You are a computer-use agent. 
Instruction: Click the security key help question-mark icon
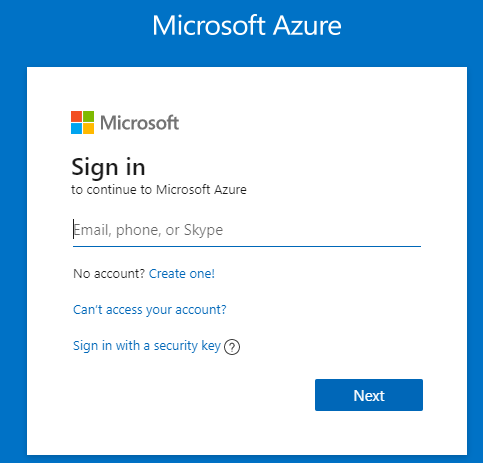232,347
